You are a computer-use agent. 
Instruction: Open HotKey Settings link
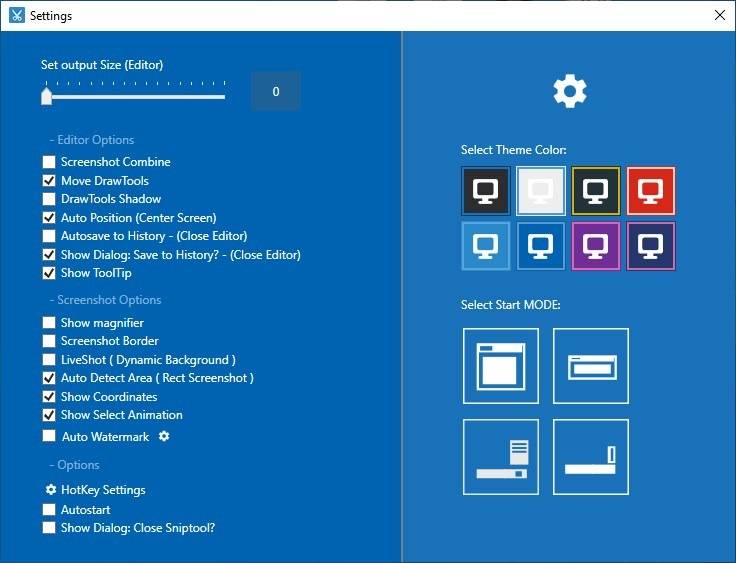(x=103, y=490)
